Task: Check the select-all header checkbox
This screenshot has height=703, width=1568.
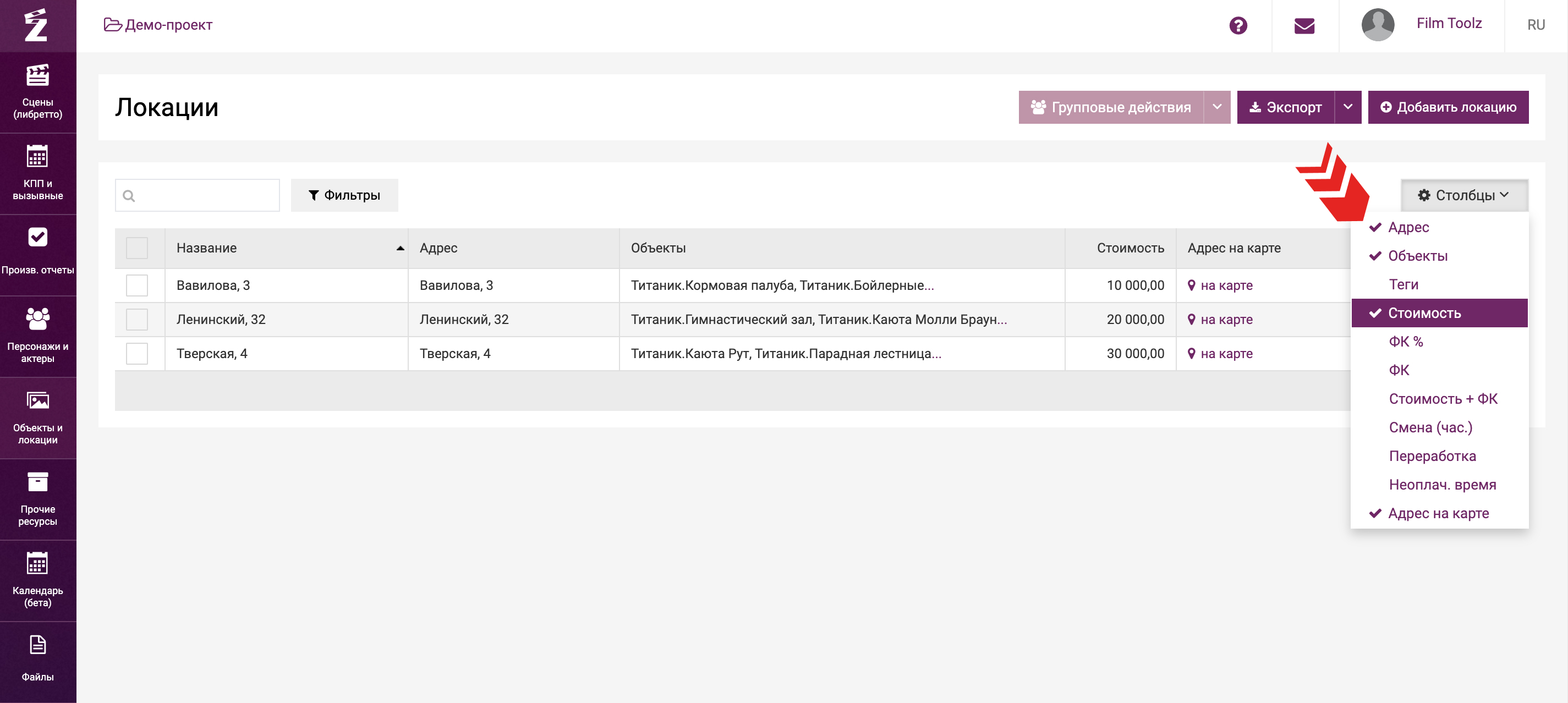Action: [x=137, y=248]
